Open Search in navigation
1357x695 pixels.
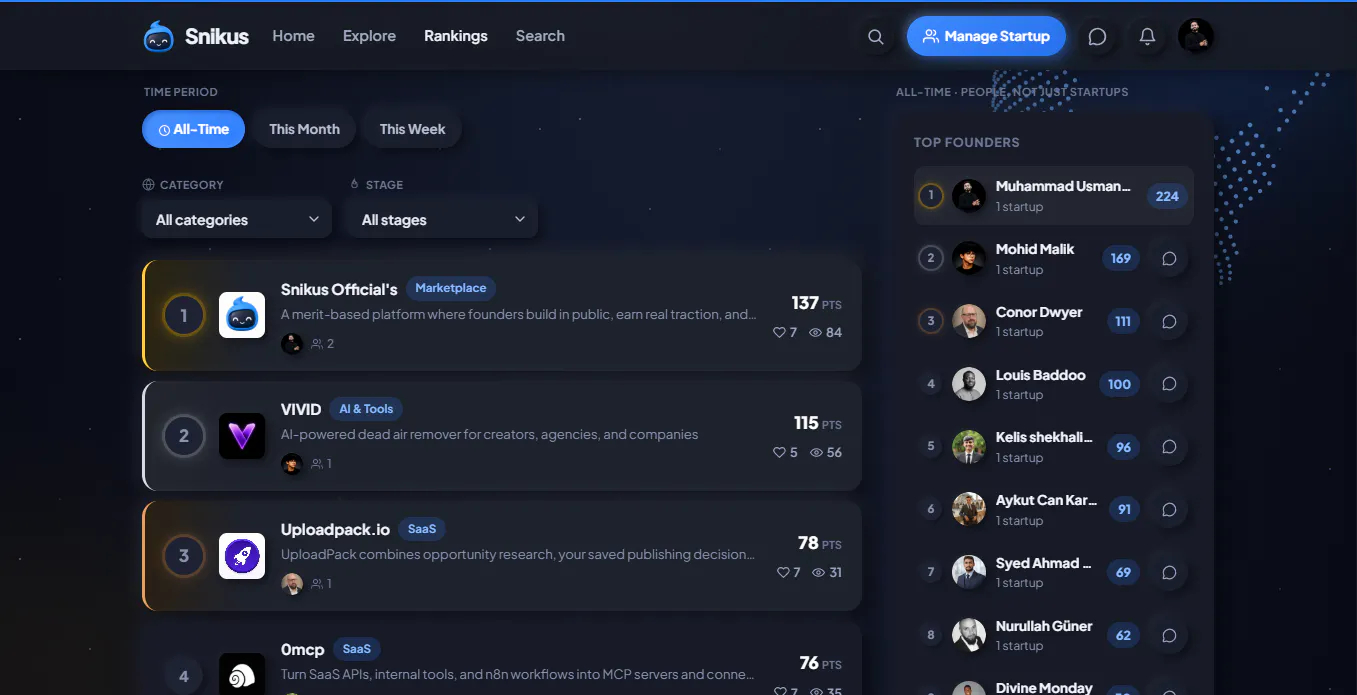[540, 36]
